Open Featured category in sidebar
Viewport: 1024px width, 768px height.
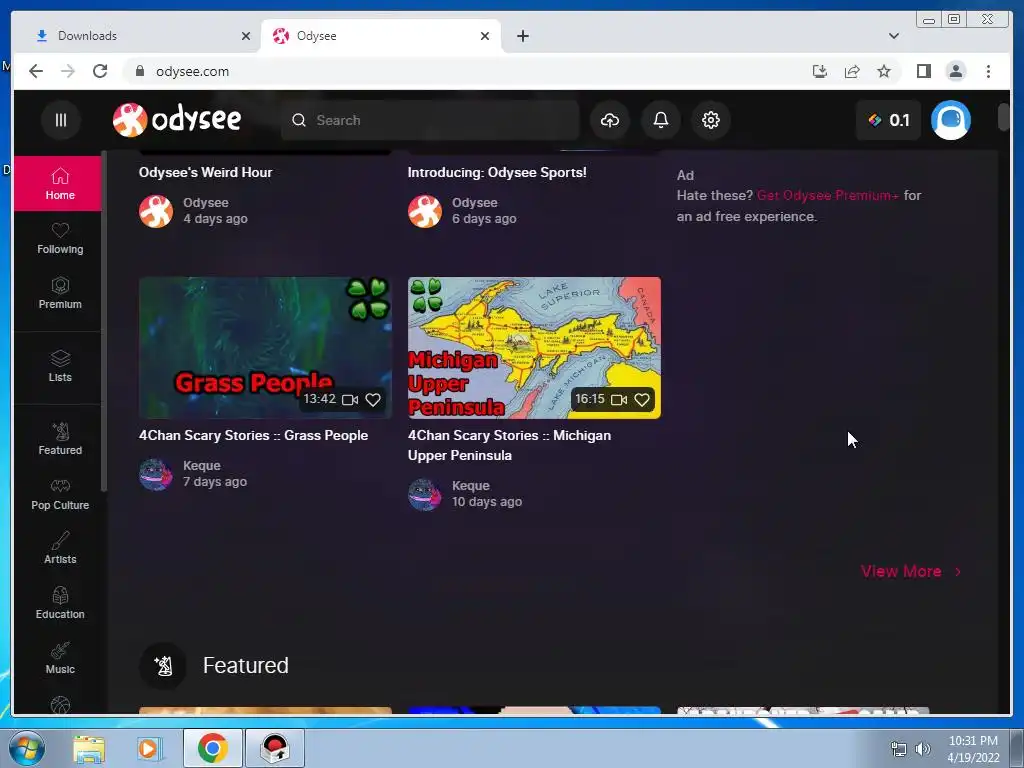(59, 440)
